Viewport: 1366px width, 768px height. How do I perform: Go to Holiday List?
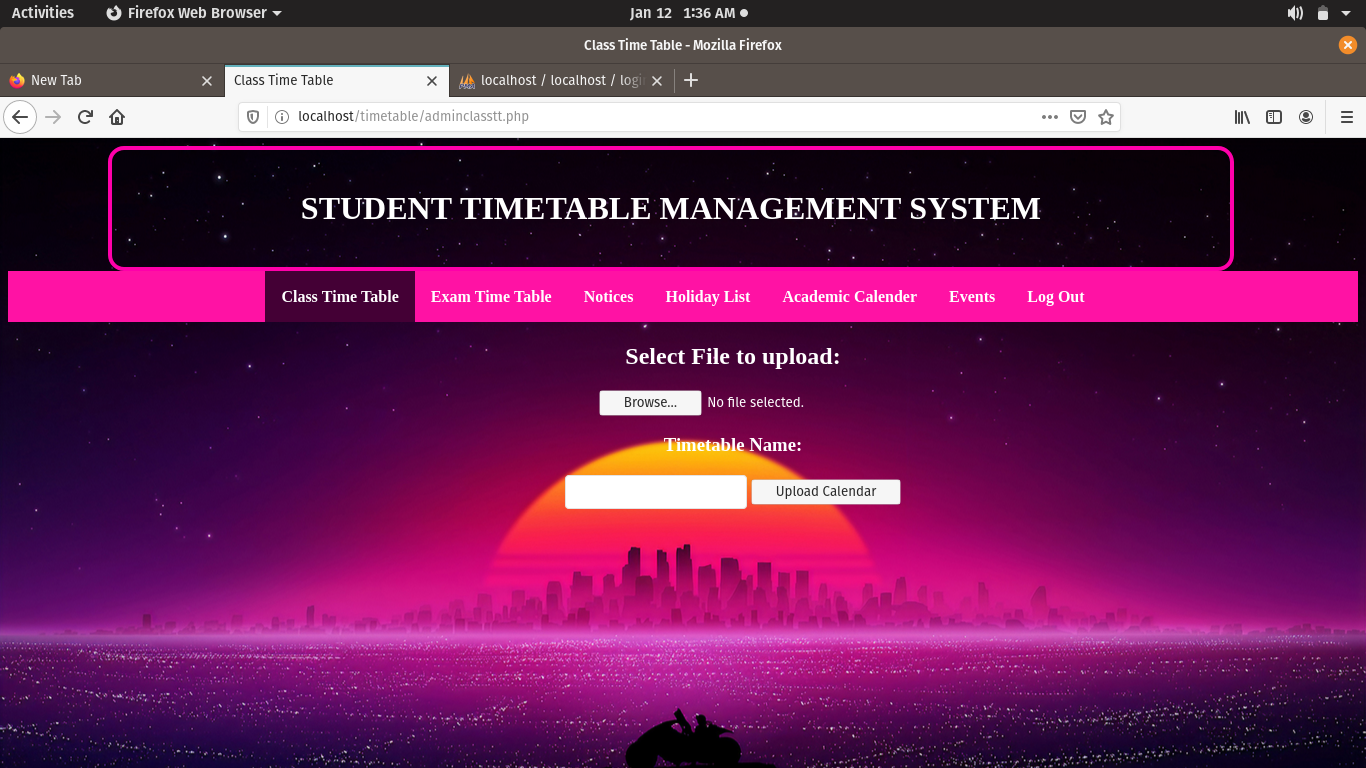708,297
